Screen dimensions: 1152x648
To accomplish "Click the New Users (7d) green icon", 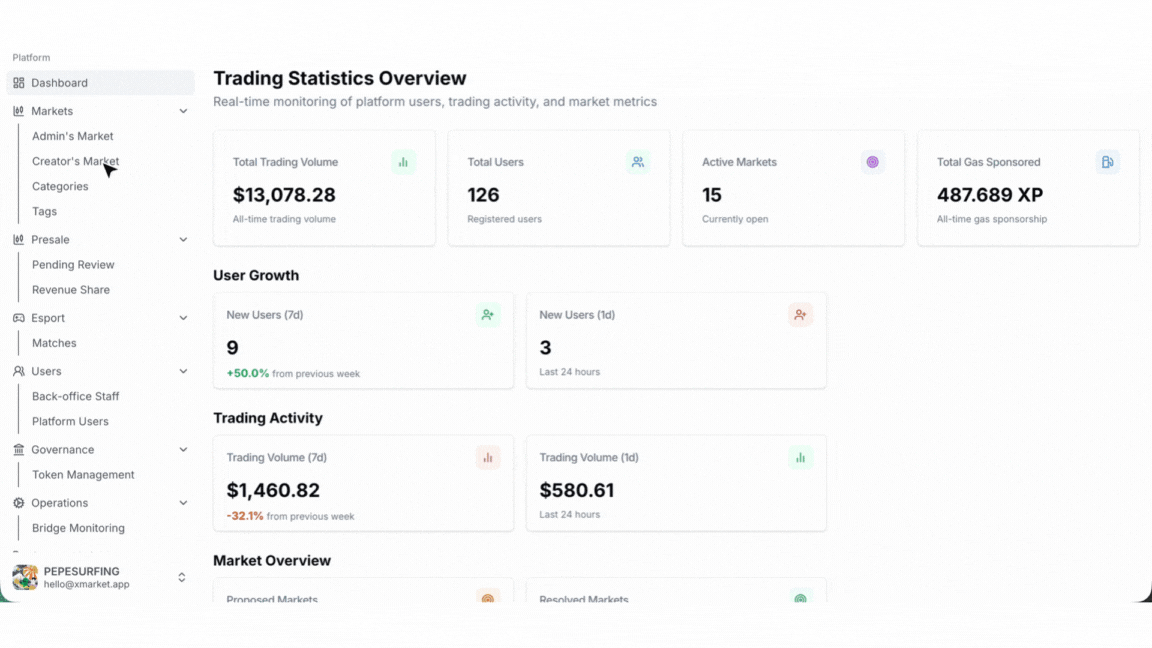I will pyautogui.click(x=488, y=315).
